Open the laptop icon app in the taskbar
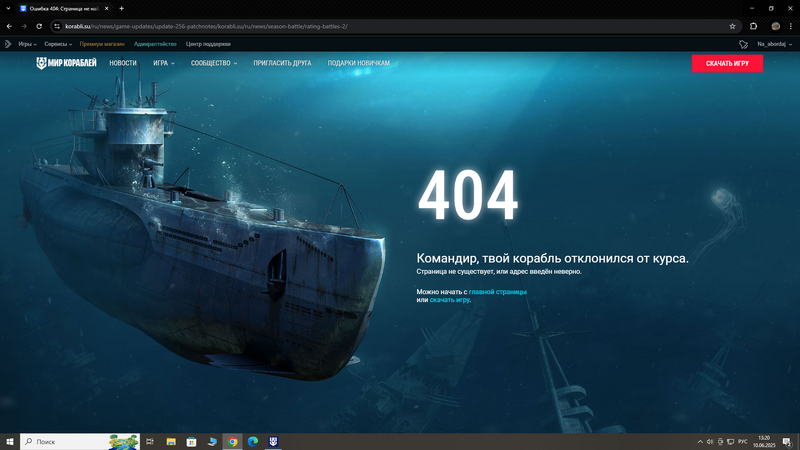 coord(212,442)
